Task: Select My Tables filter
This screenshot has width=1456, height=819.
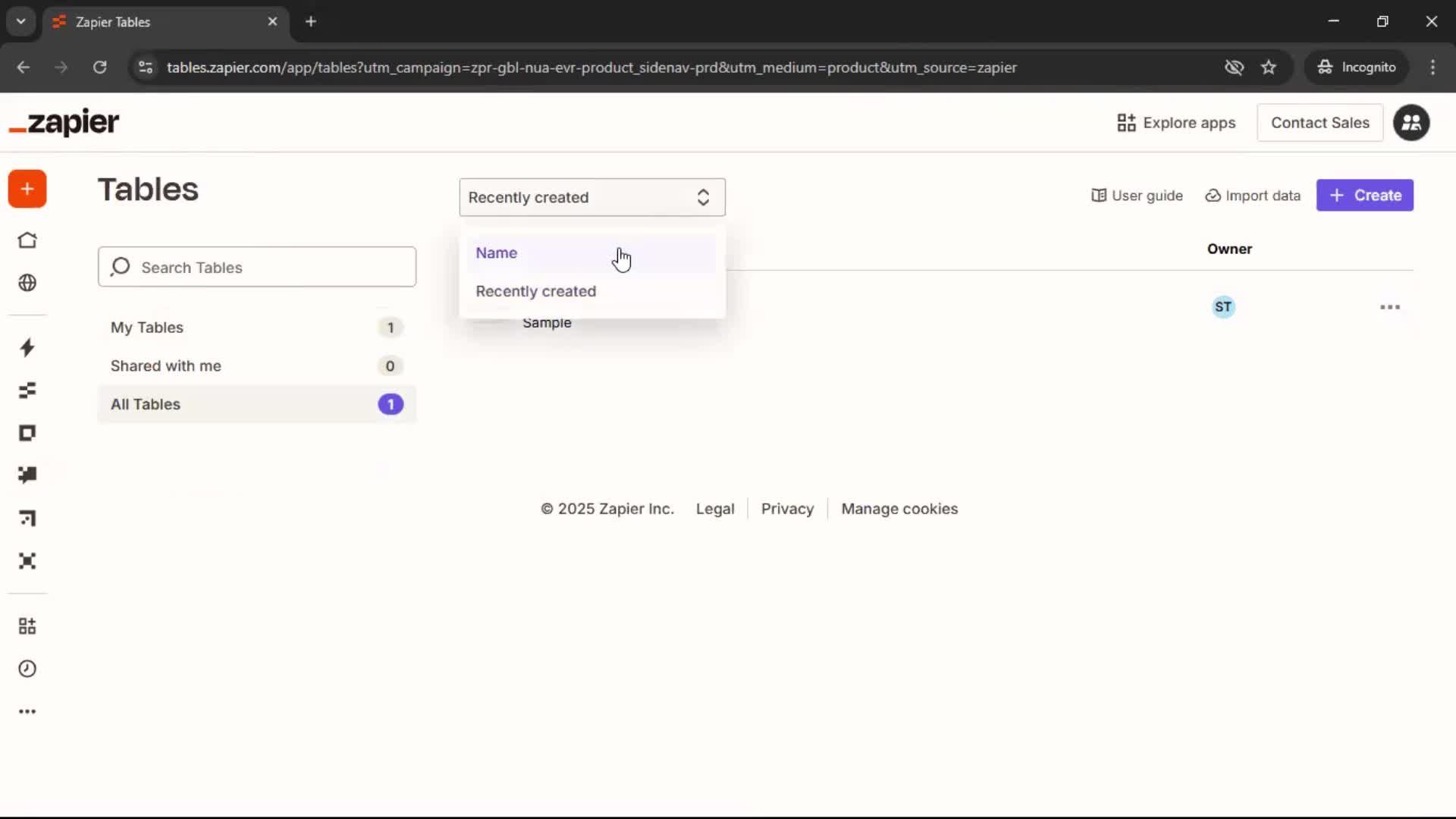Action: coord(257,328)
